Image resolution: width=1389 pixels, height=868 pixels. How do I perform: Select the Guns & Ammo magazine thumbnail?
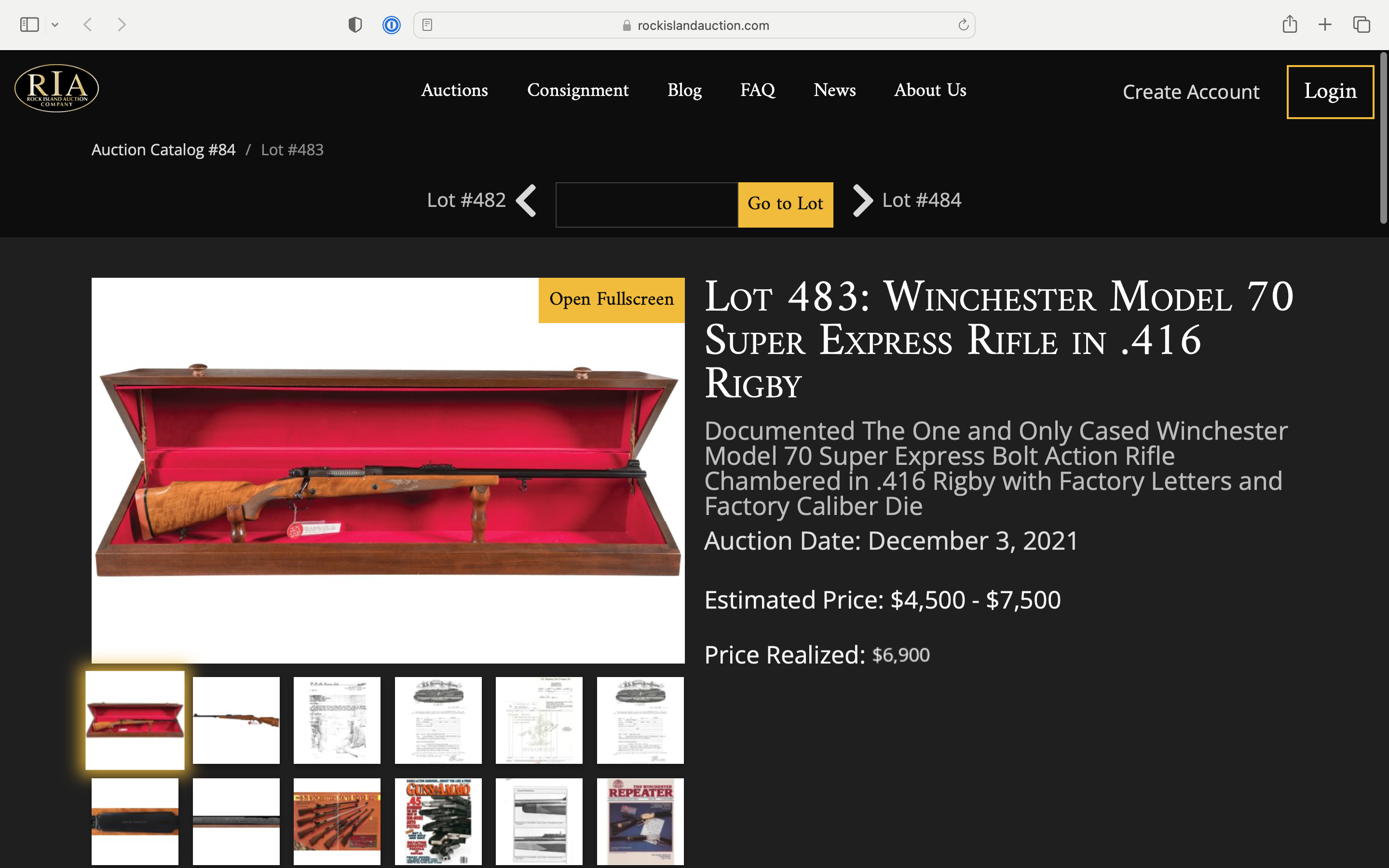(438, 821)
